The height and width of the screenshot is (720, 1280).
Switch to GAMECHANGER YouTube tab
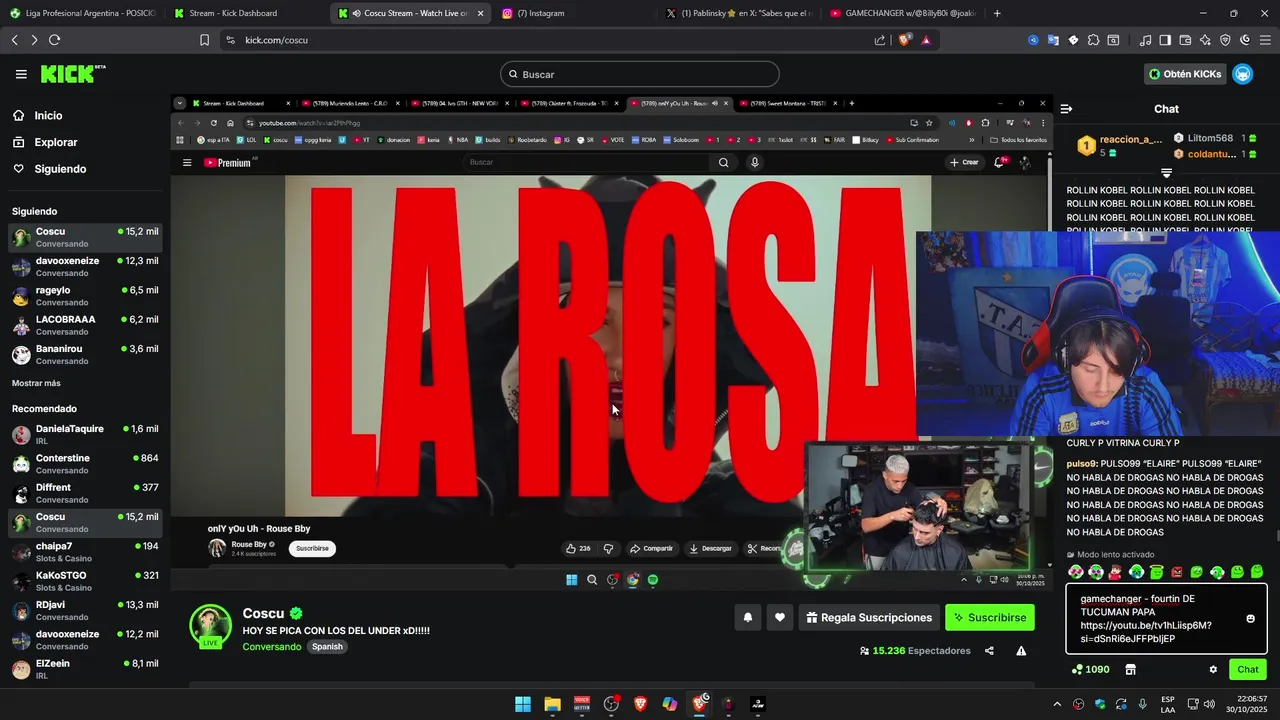point(902,13)
